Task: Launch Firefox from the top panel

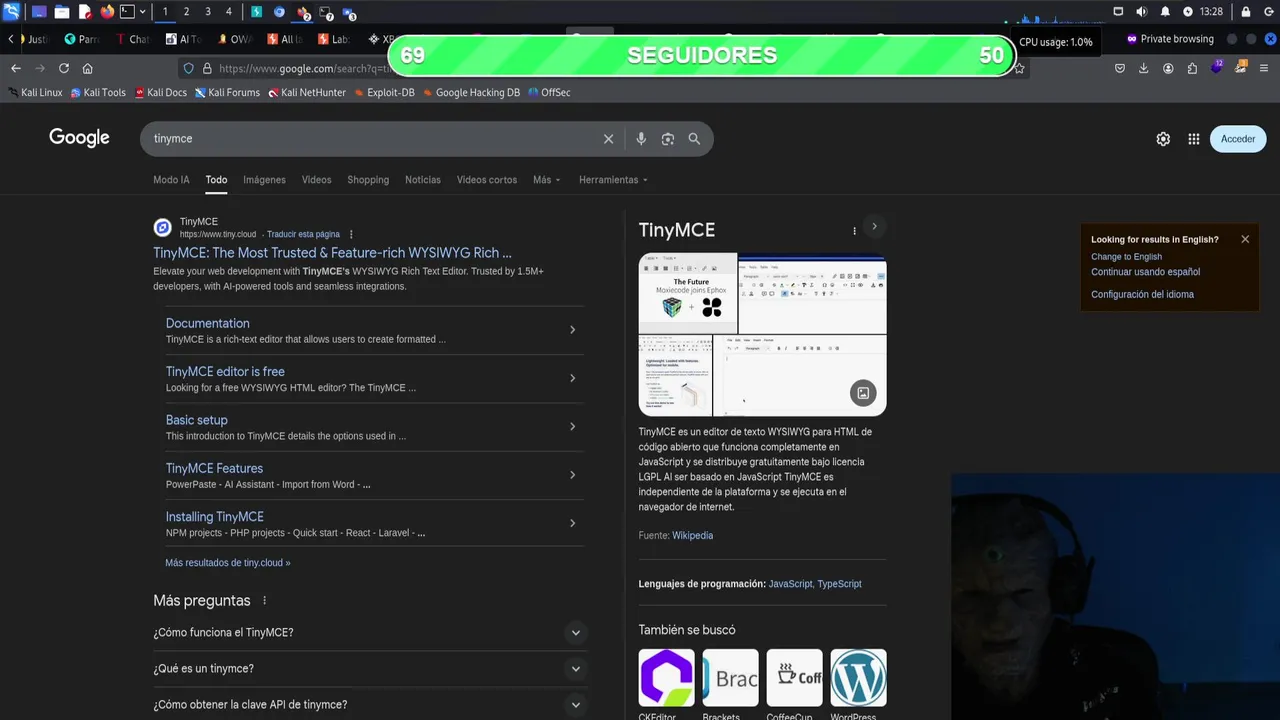Action: (x=107, y=12)
